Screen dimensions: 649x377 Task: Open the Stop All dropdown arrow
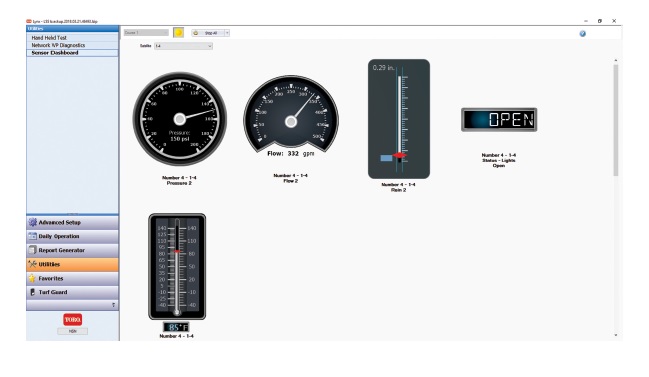227,33
